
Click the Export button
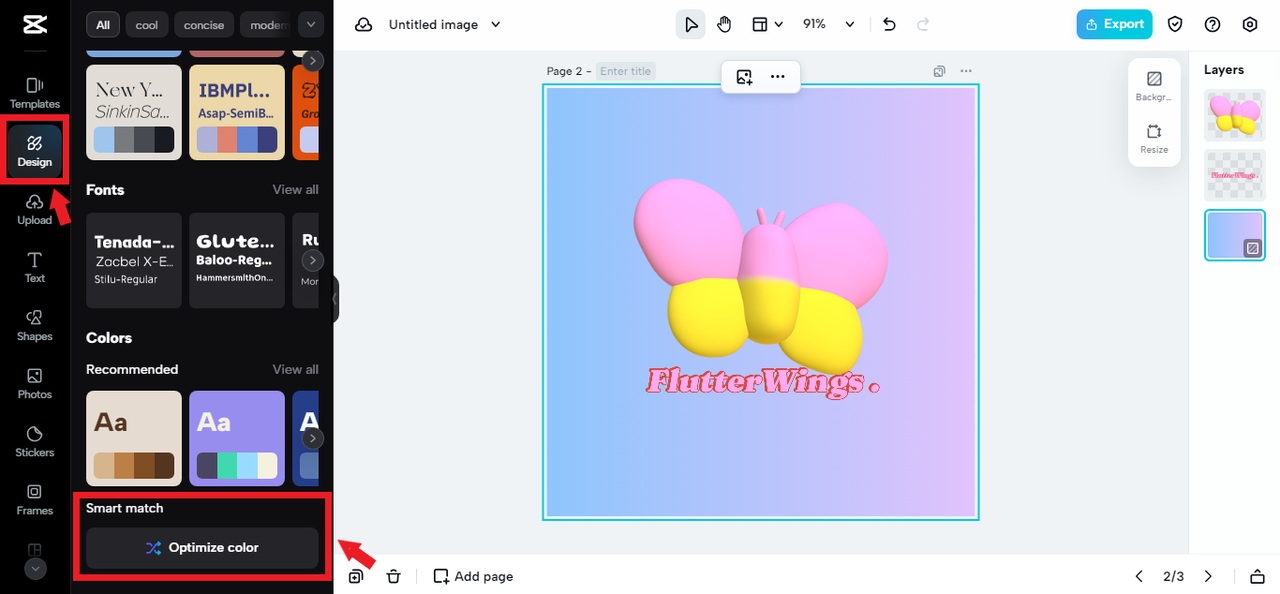[x=1114, y=24]
